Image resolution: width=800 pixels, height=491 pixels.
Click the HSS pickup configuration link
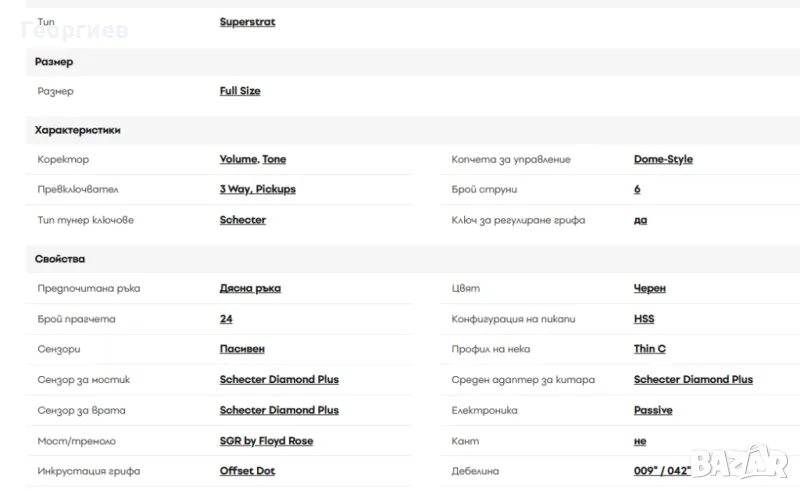pos(644,319)
